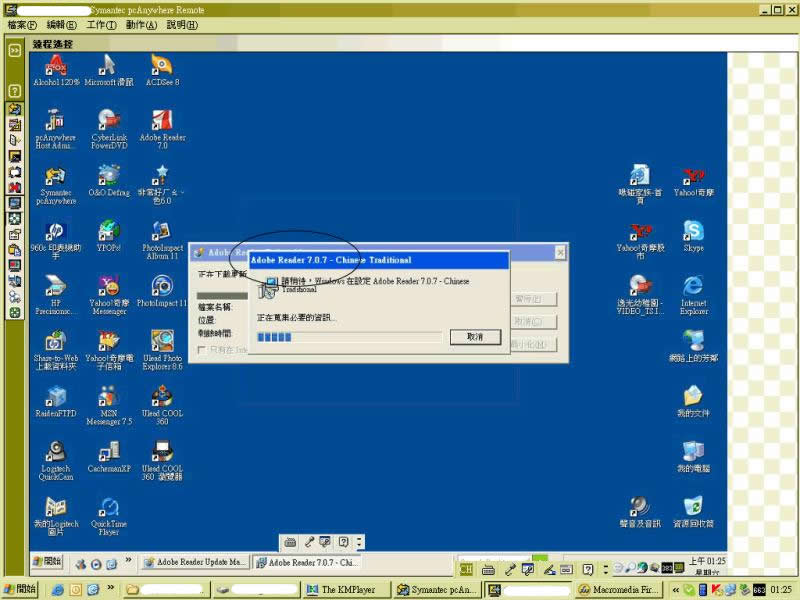Click the PhotoImpact 11 desktop shortcut
Image resolution: width=800 pixels, height=600 pixels.
click(162, 291)
